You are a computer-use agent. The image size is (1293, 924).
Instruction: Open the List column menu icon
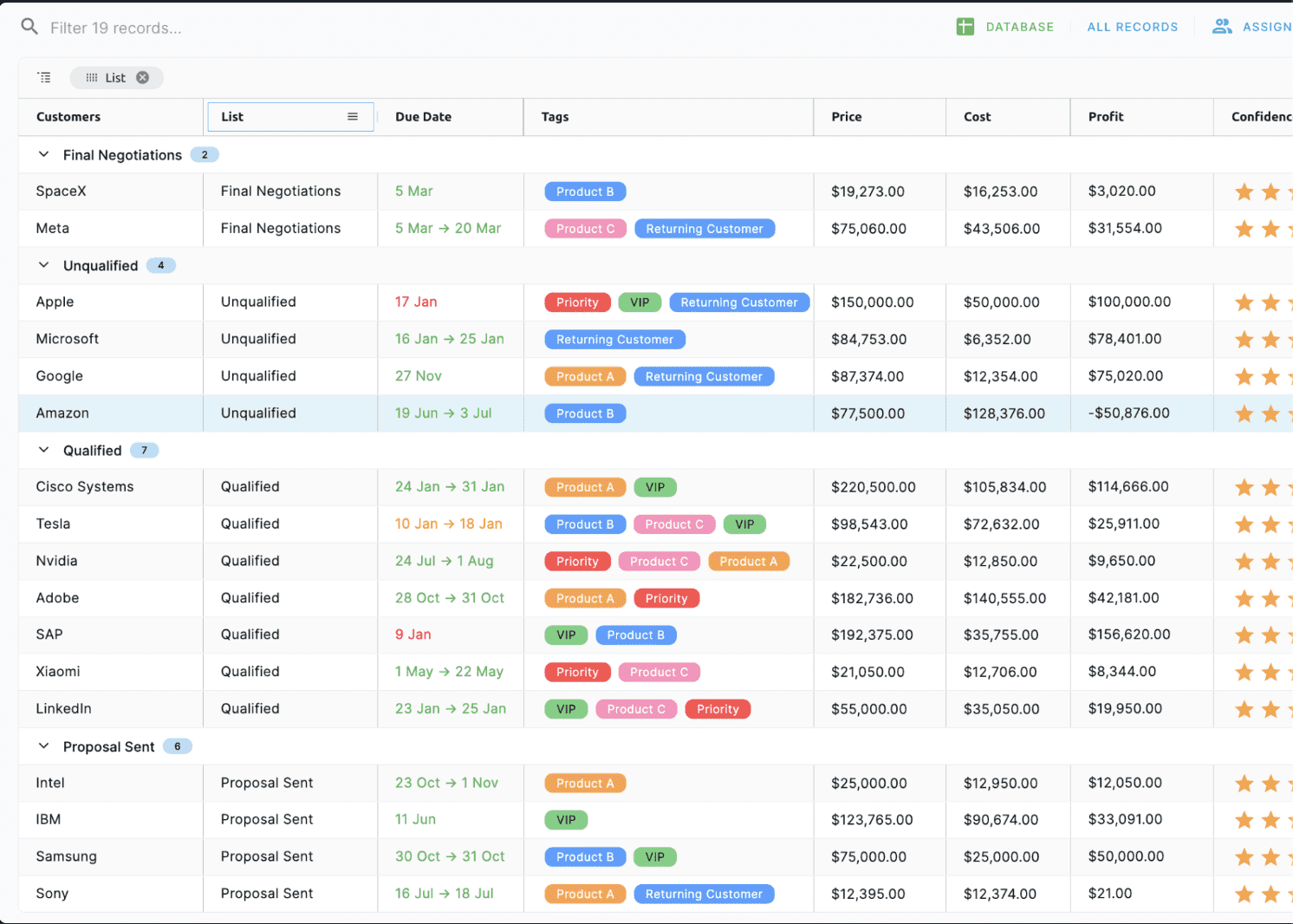pos(353,116)
